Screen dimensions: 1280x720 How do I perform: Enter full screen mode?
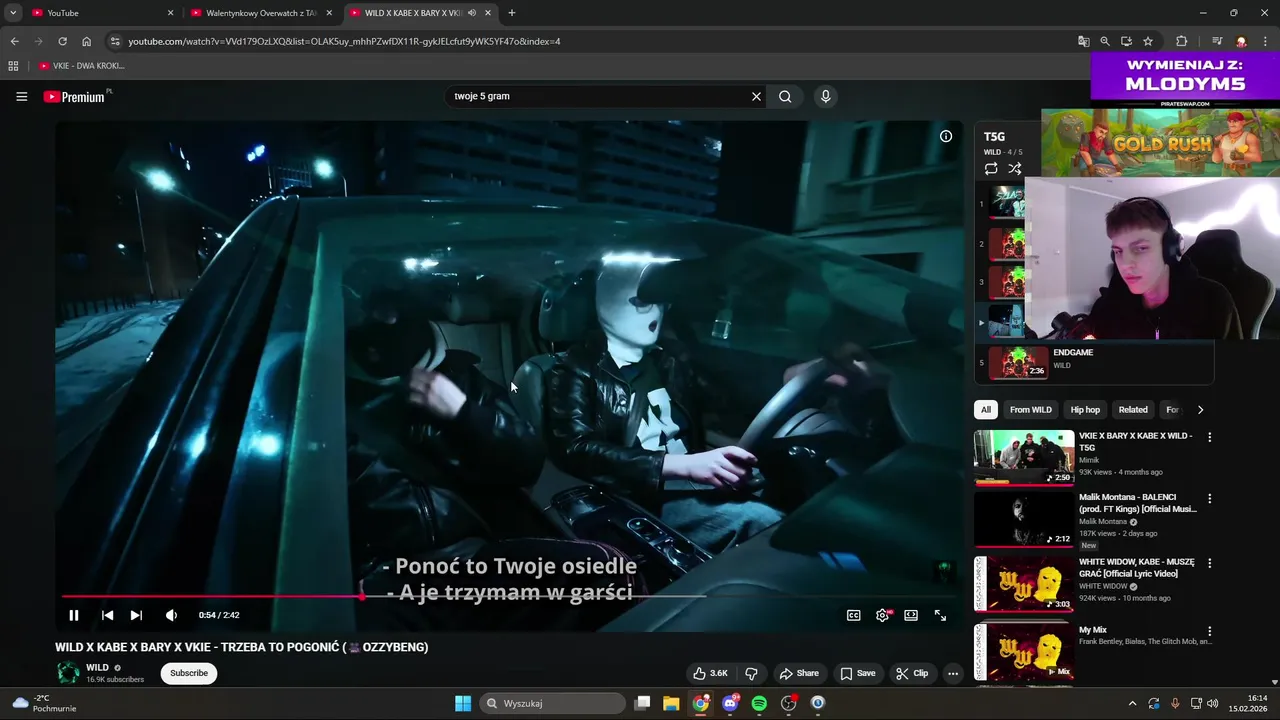940,615
